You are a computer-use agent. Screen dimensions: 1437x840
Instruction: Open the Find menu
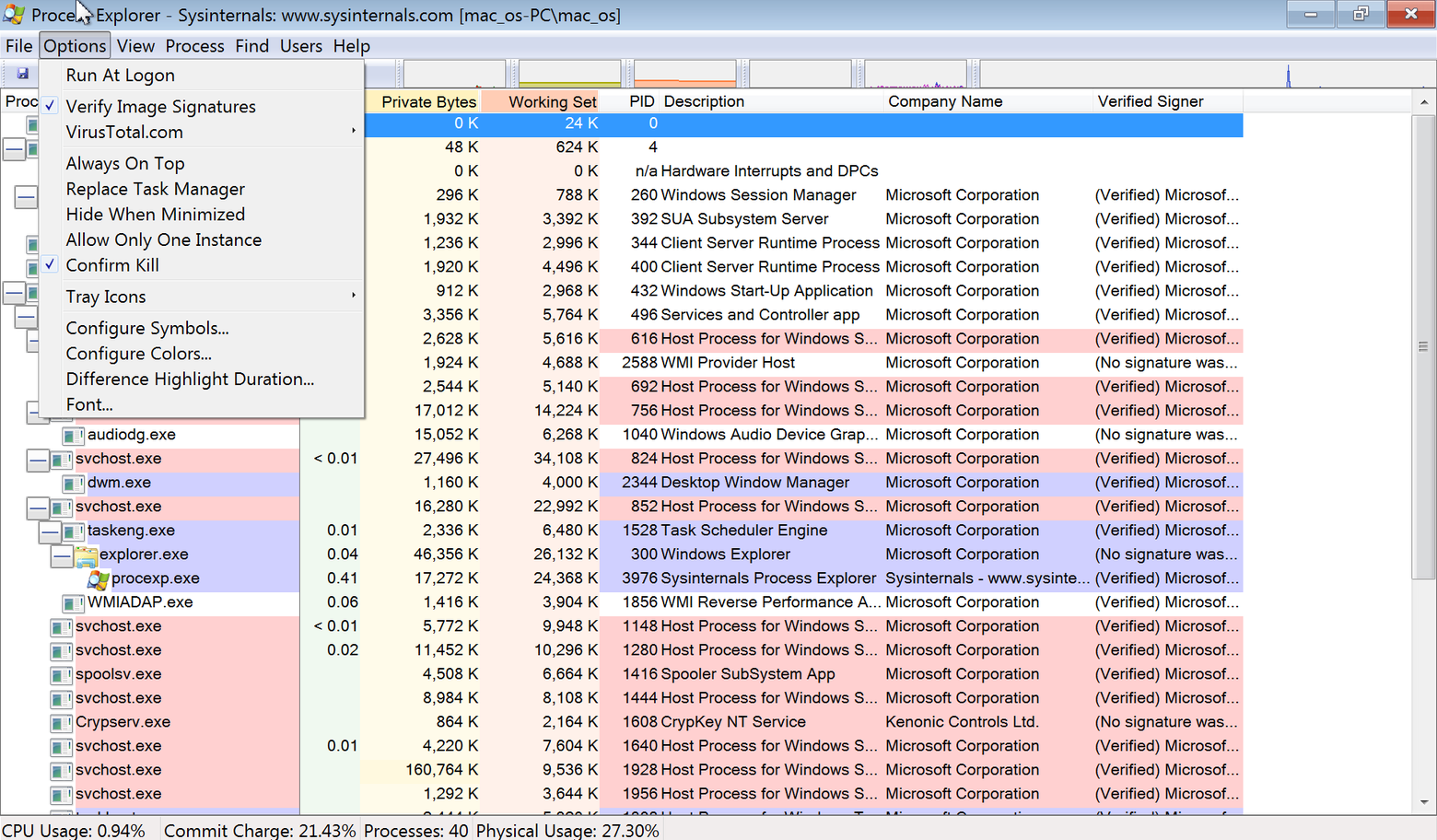(x=251, y=46)
